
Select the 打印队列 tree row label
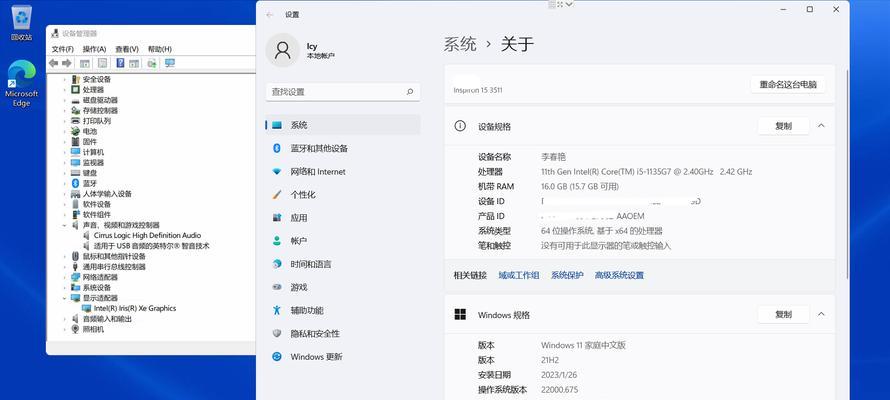point(97,121)
